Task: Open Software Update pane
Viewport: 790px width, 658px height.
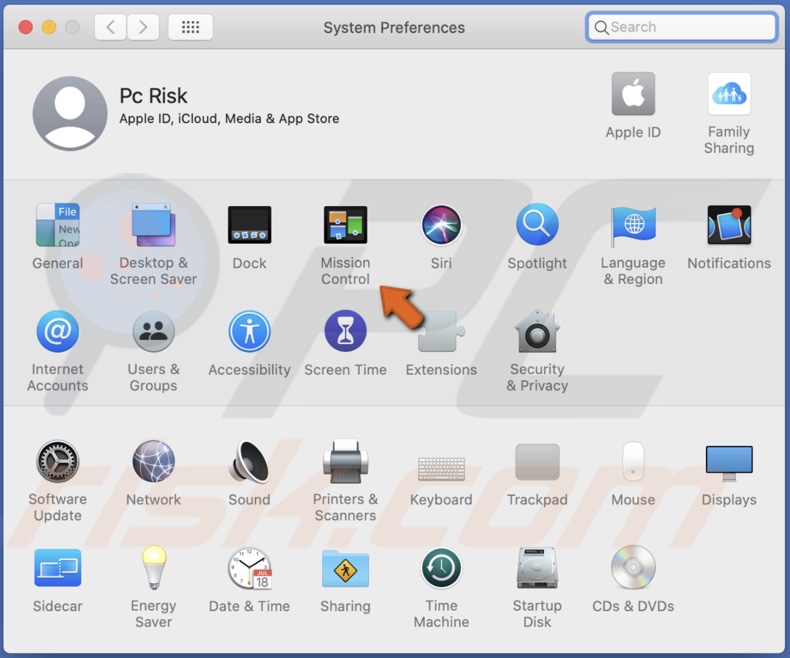Action: (x=57, y=463)
